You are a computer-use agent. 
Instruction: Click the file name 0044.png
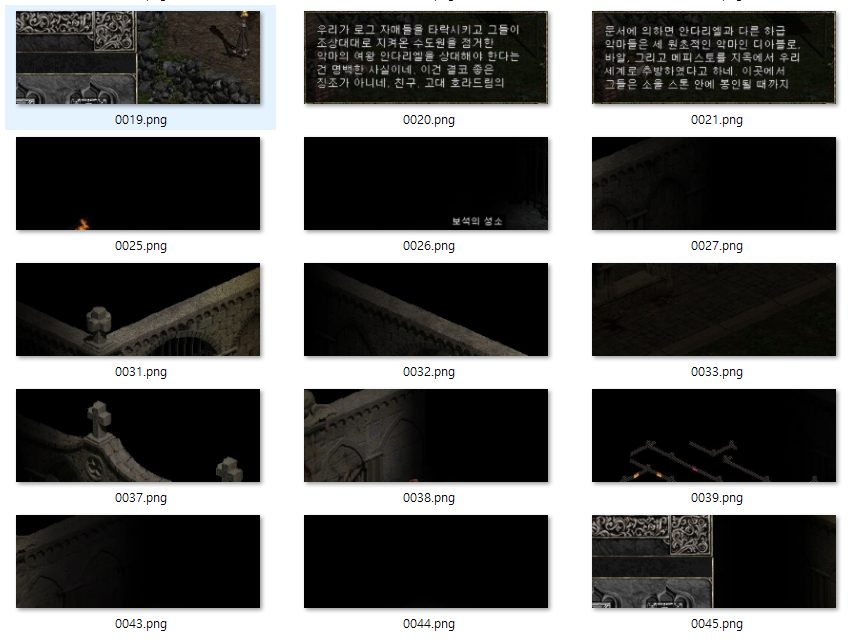(x=429, y=624)
